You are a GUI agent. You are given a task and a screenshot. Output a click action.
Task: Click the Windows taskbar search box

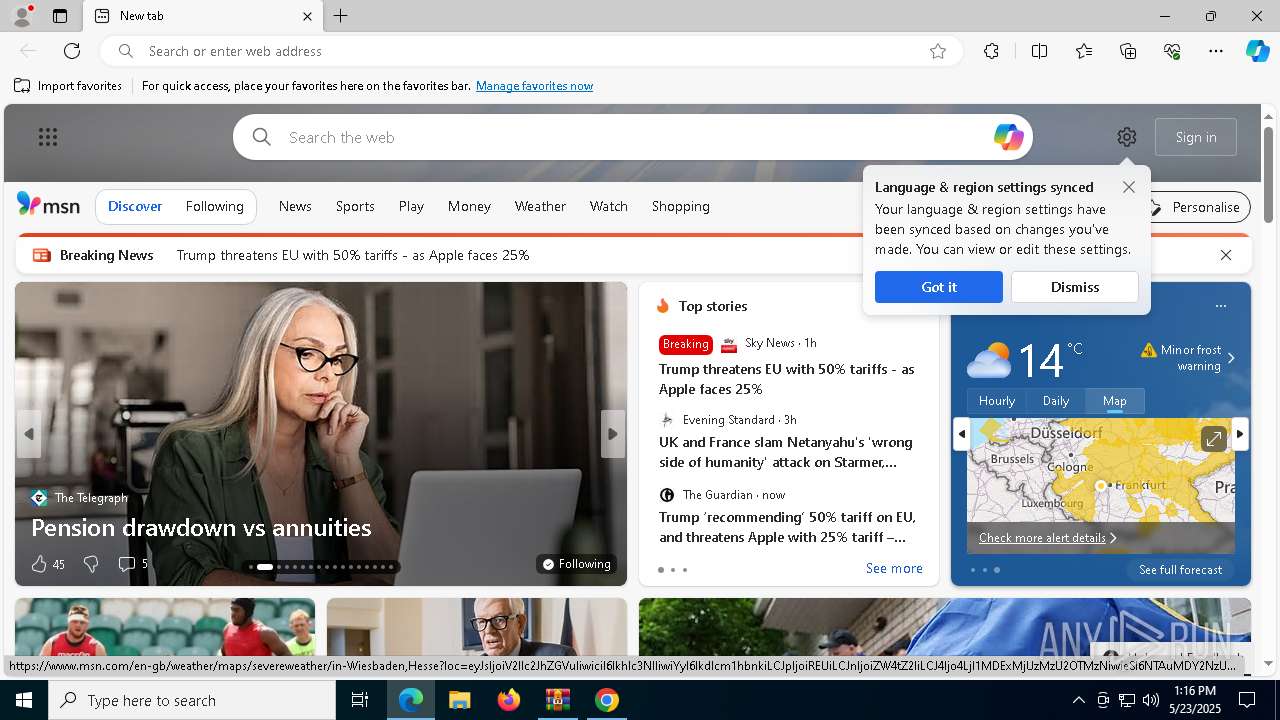click(192, 700)
